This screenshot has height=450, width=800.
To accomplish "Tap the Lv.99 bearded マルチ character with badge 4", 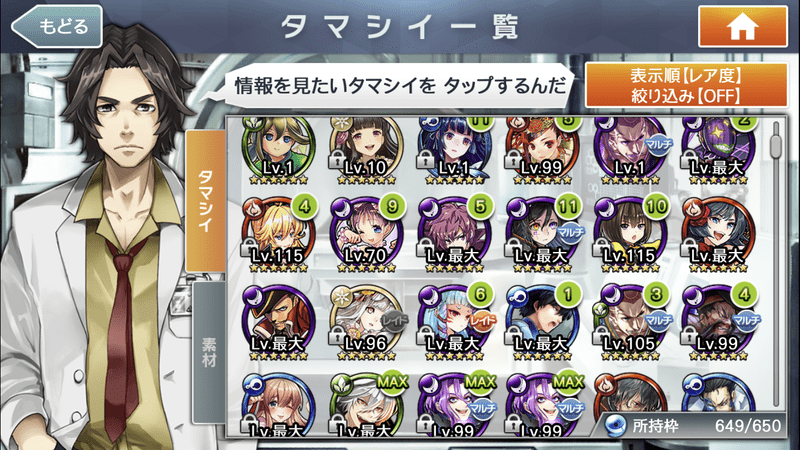I will coord(719,322).
